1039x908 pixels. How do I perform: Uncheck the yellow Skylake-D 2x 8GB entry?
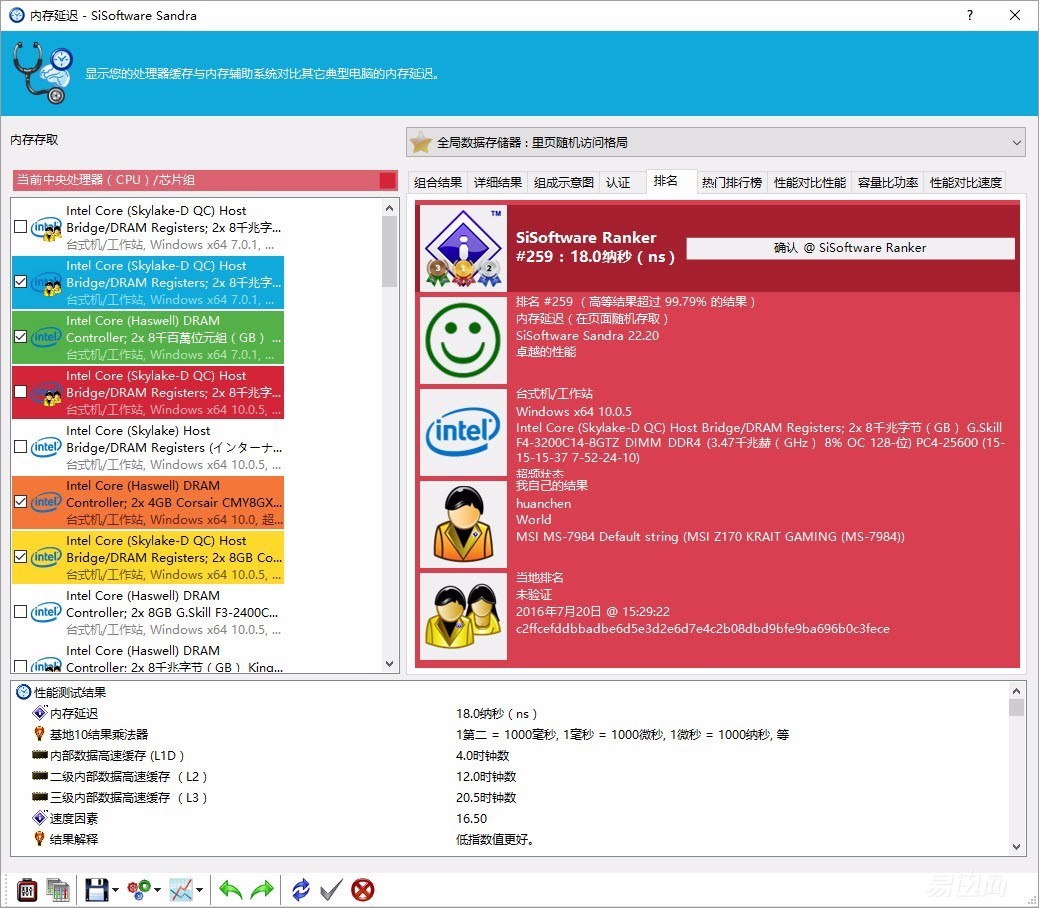[x=21, y=557]
